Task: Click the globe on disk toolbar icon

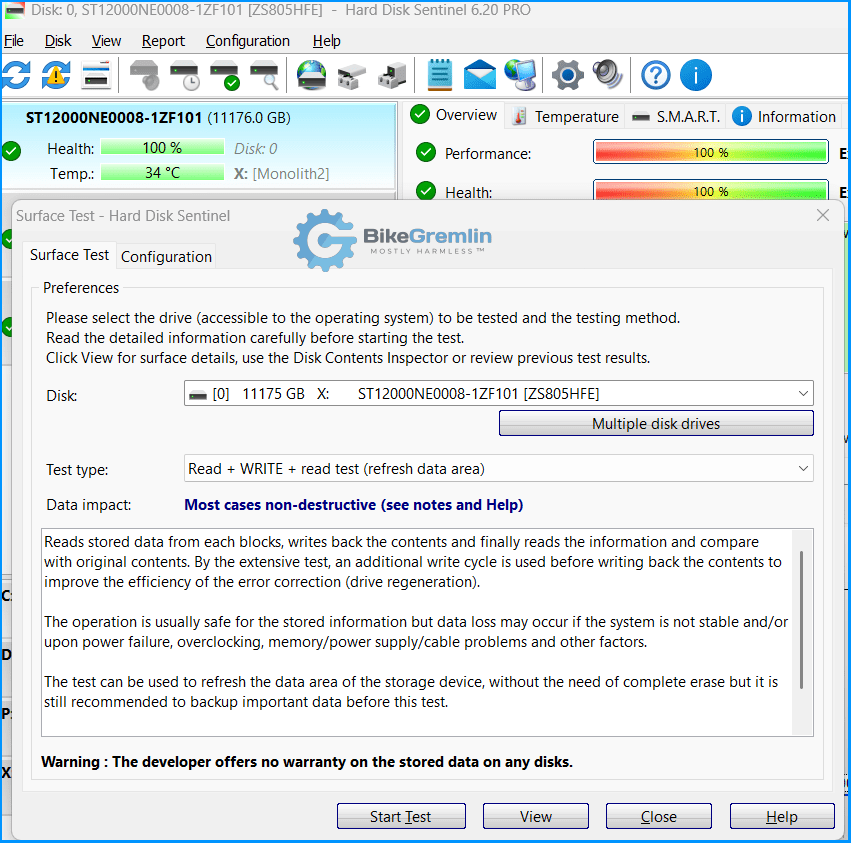Action: [x=312, y=75]
